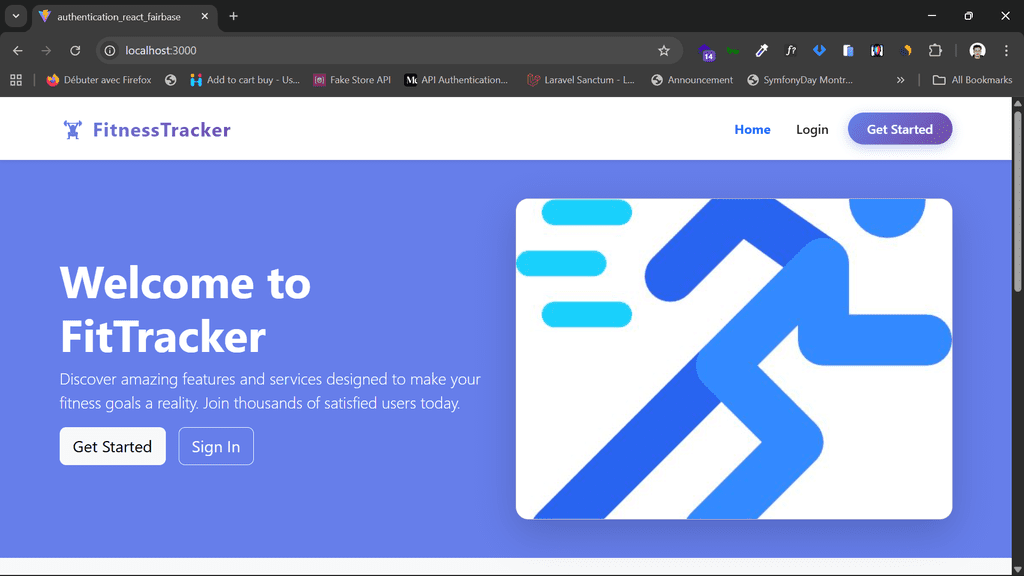Image resolution: width=1024 pixels, height=576 pixels.
Task: Bookmark this page with the star icon
Action: (x=664, y=50)
